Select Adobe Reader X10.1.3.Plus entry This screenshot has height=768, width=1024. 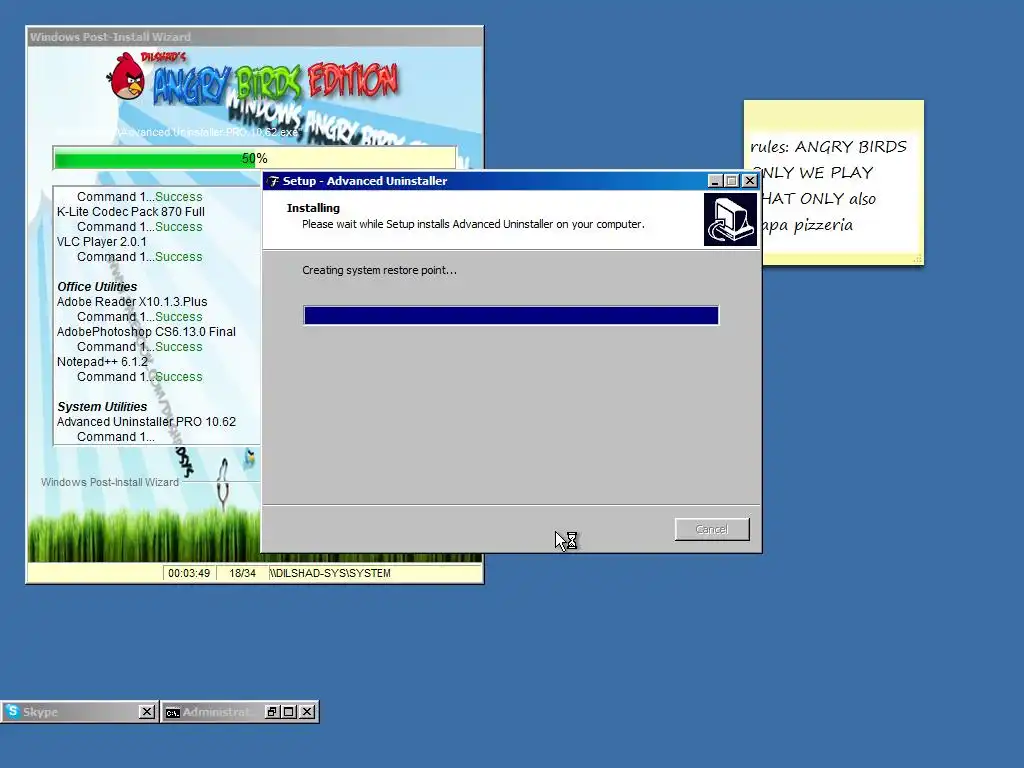click(x=132, y=302)
